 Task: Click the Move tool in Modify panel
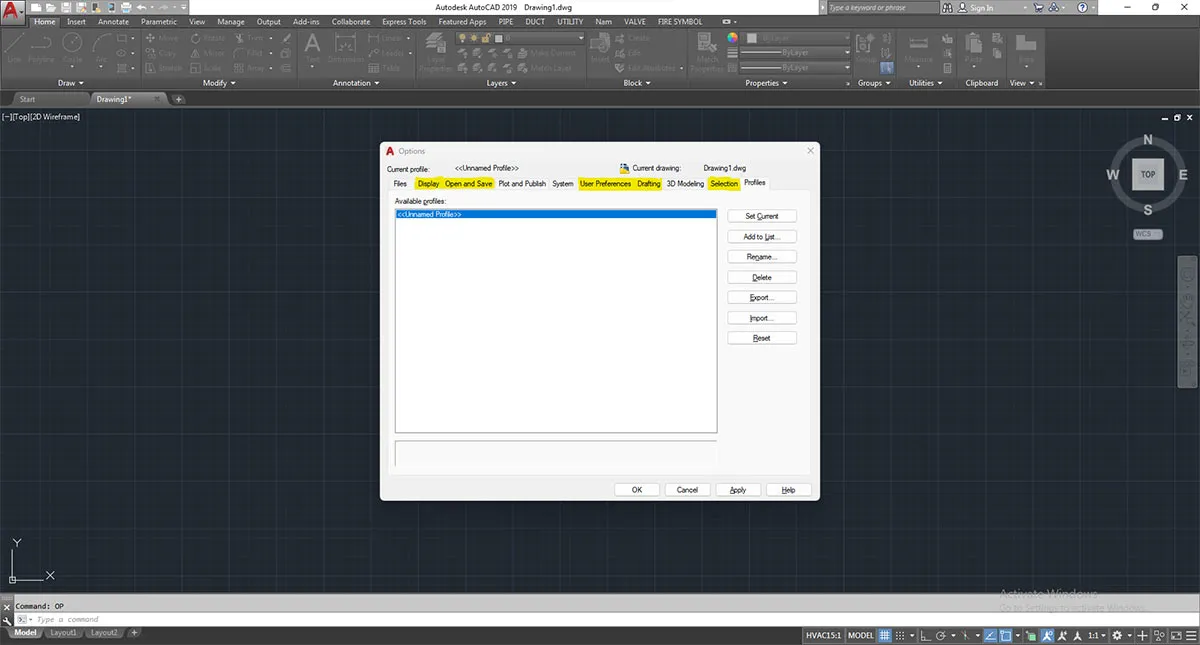[160, 38]
